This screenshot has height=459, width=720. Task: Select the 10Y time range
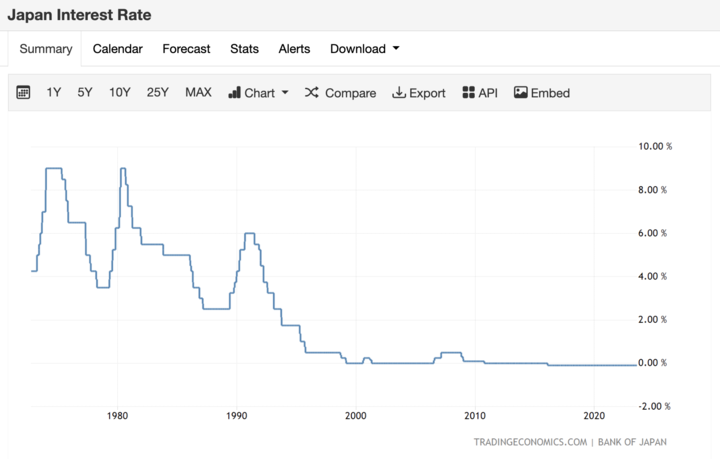tap(119, 93)
